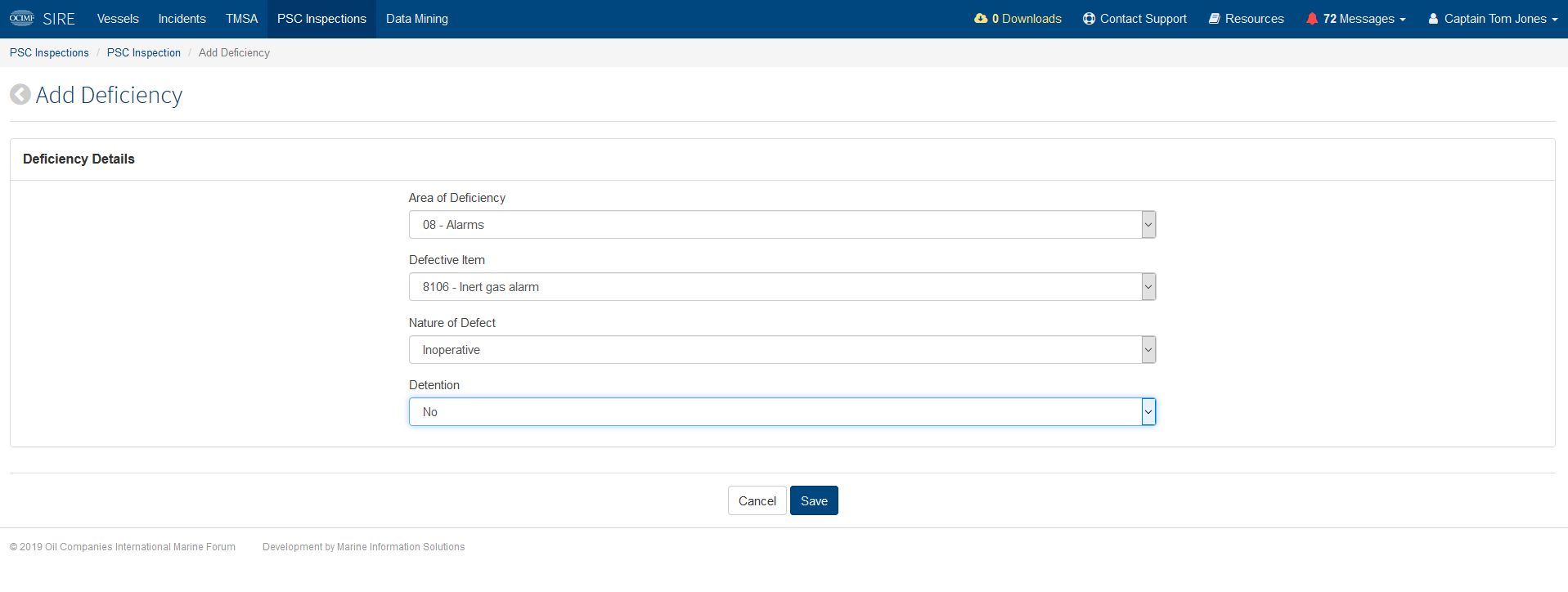Click the Detention label
The image size is (1568, 592).
(x=434, y=385)
